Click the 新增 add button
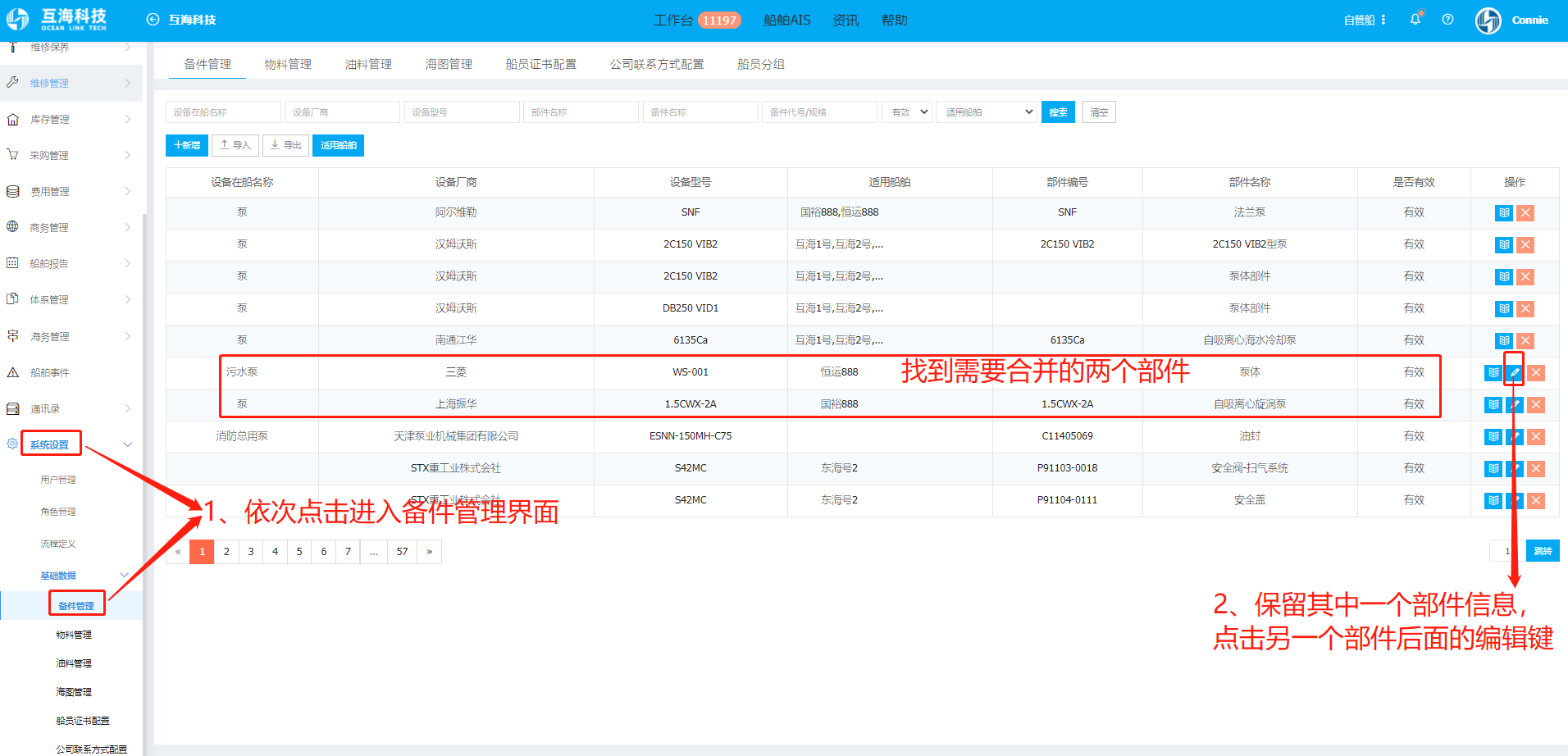Viewport: 1568px width, 756px height. (x=187, y=145)
